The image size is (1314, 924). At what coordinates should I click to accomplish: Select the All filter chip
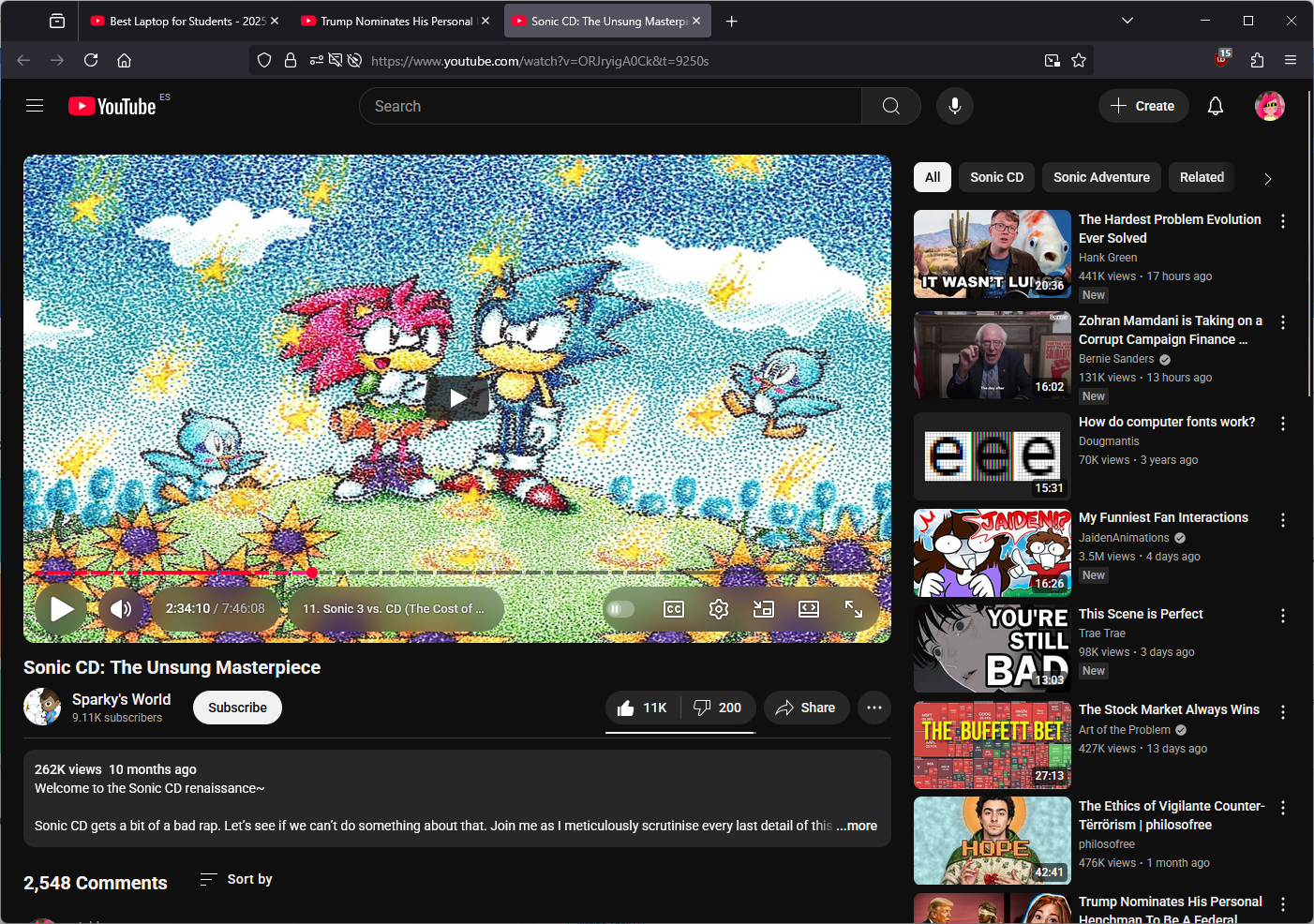tap(933, 177)
